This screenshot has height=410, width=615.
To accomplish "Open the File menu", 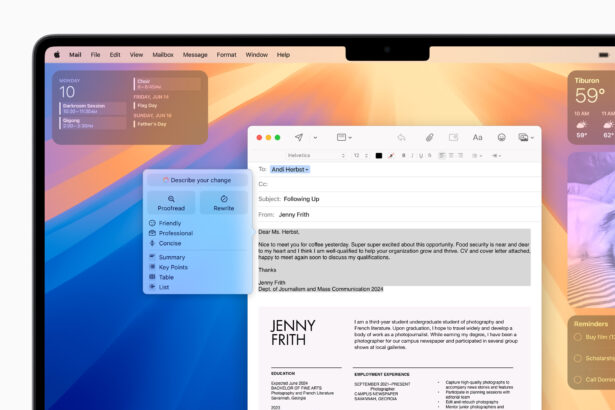I will pyautogui.click(x=95, y=55).
